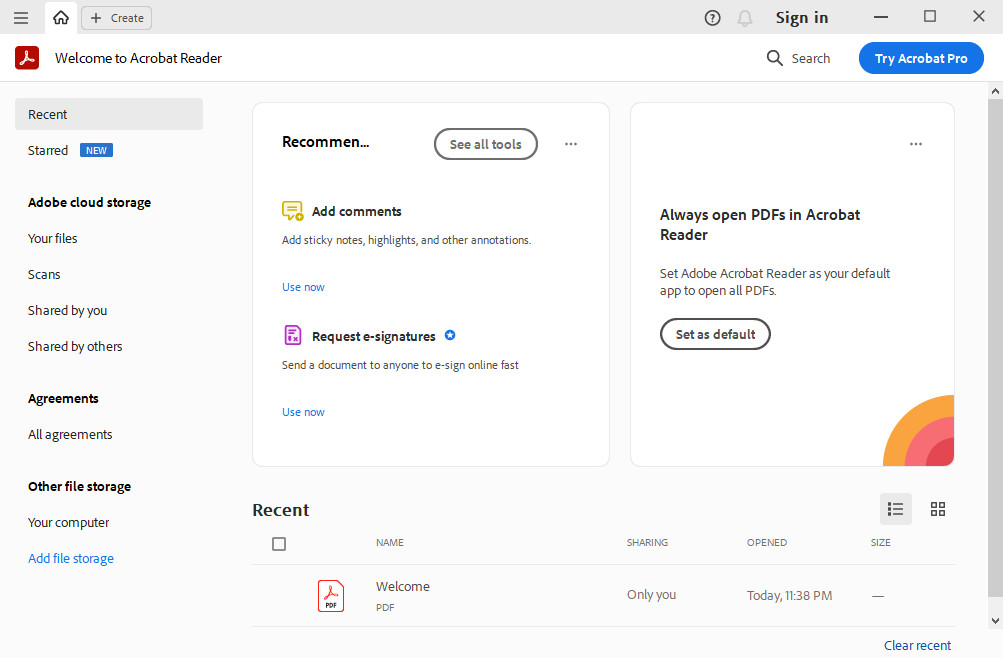The width and height of the screenshot is (1003, 658).
Task: Sort by OPENED column header
Action: coord(766,542)
